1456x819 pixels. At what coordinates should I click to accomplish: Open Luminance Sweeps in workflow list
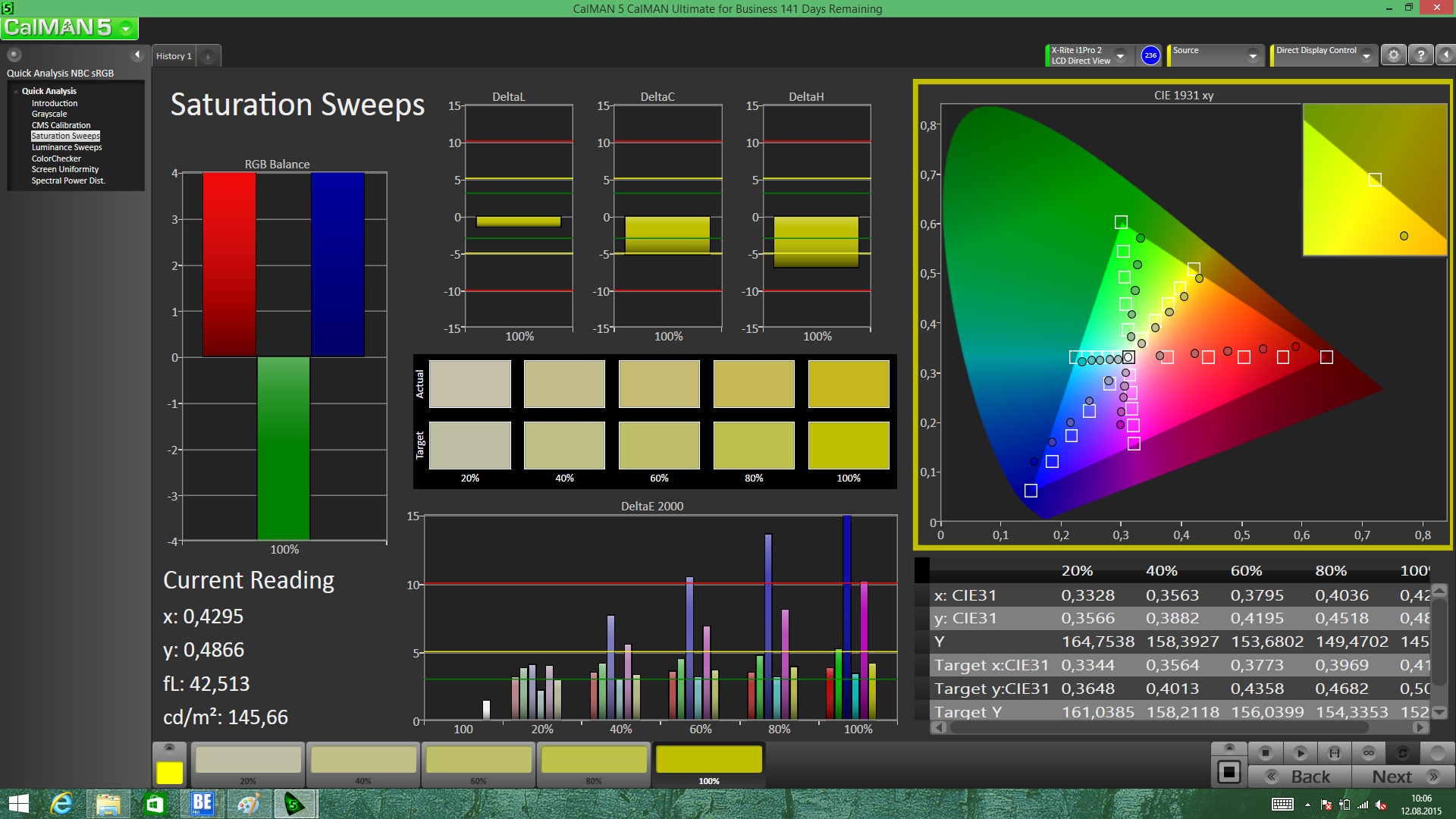coord(67,147)
